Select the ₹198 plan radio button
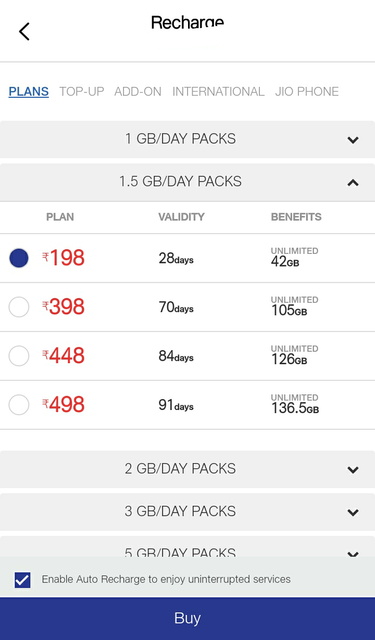The height and width of the screenshot is (640, 375). coord(19,258)
